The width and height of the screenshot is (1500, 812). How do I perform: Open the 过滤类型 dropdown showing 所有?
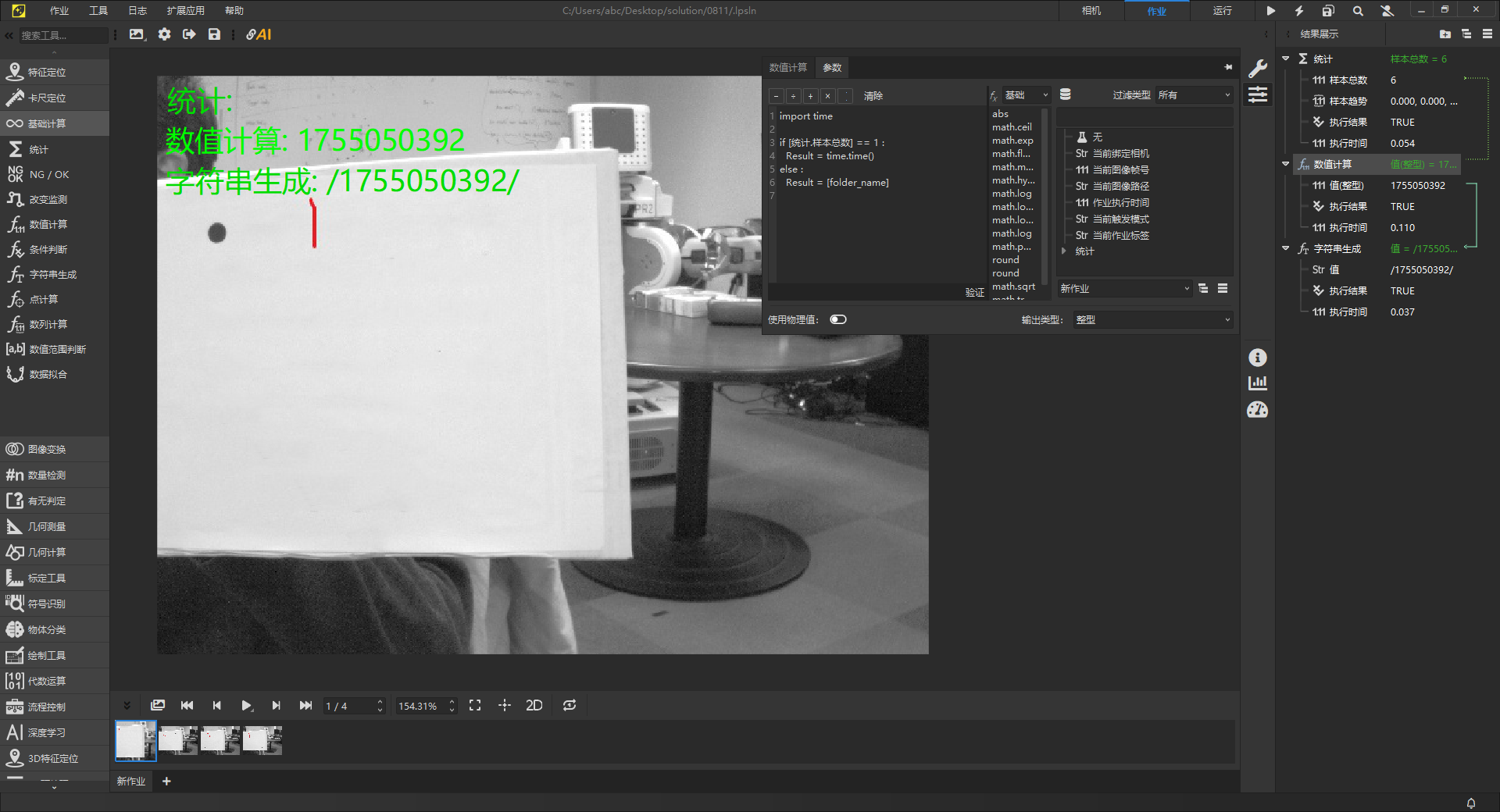(1194, 95)
